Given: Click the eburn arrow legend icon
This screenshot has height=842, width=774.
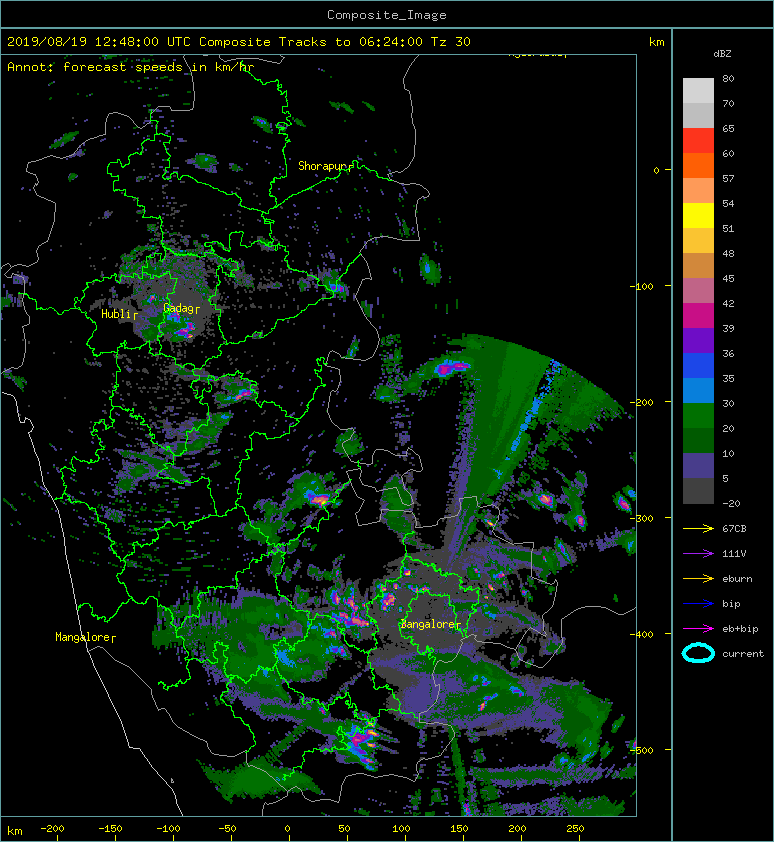Looking at the screenshot, I should point(698,579).
